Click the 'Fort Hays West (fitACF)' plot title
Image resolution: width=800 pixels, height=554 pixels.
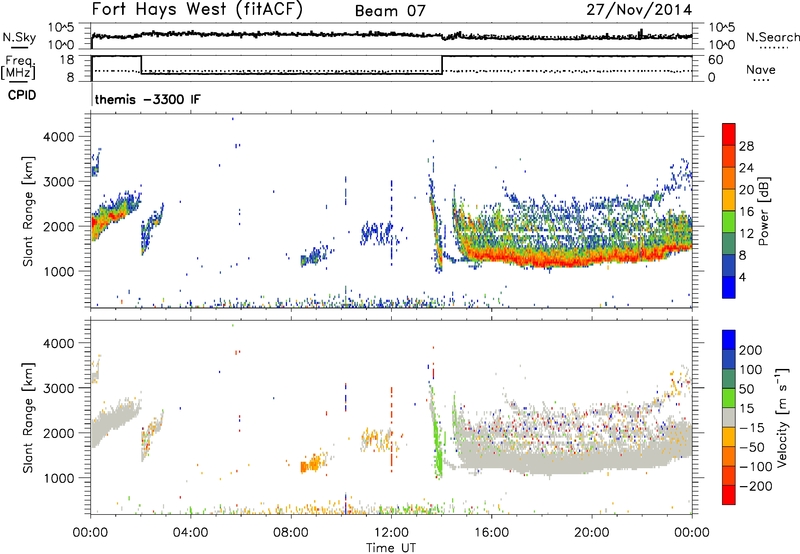[x=197, y=10]
